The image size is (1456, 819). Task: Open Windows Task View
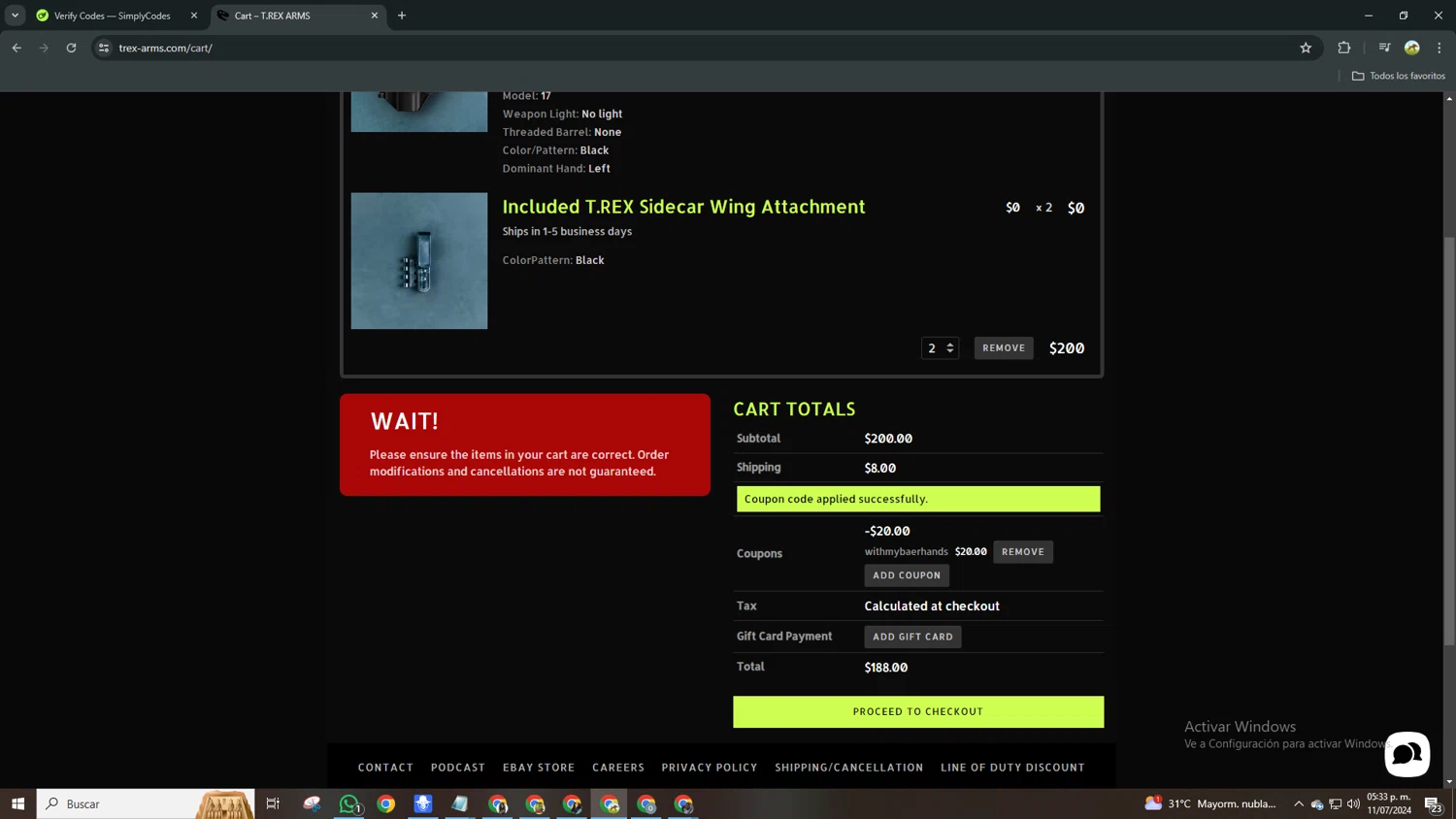273,803
